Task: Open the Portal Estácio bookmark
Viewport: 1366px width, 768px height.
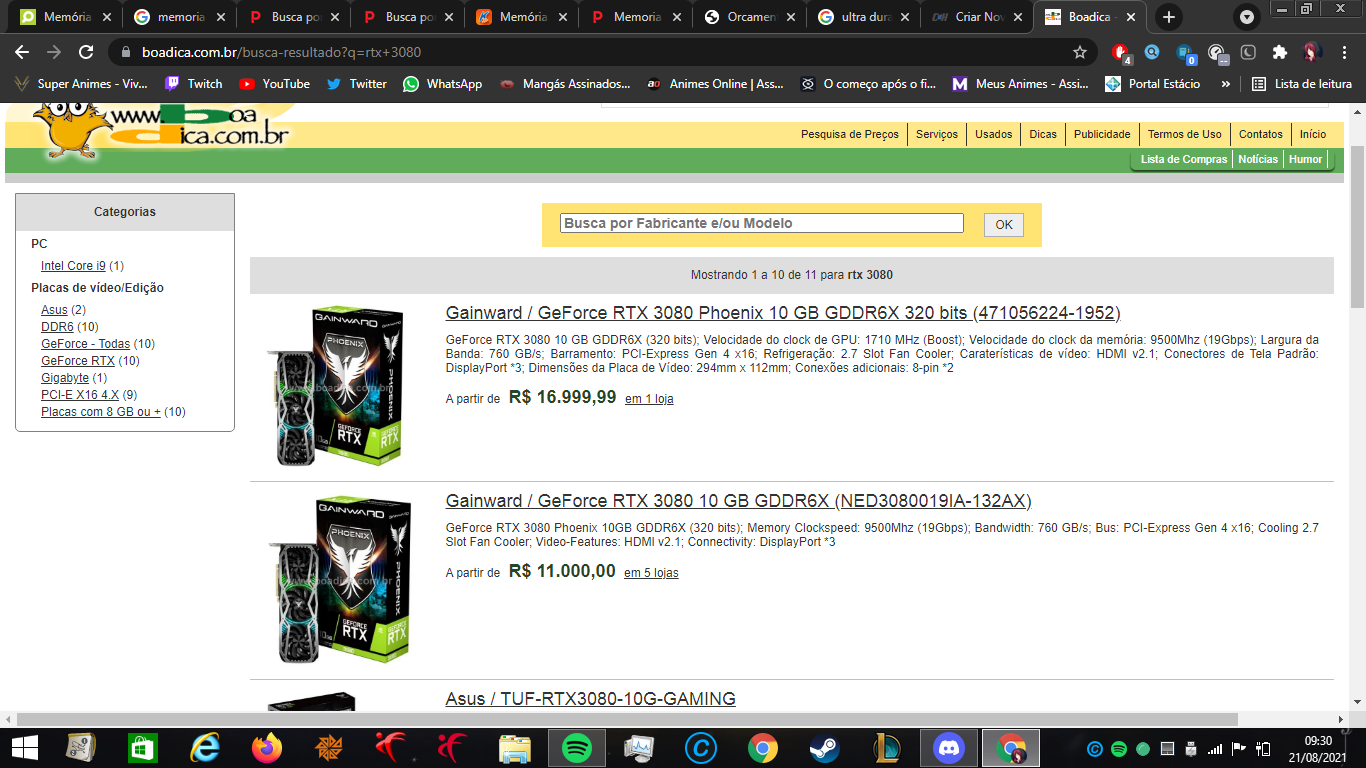Action: pyautogui.click(x=1152, y=84)
